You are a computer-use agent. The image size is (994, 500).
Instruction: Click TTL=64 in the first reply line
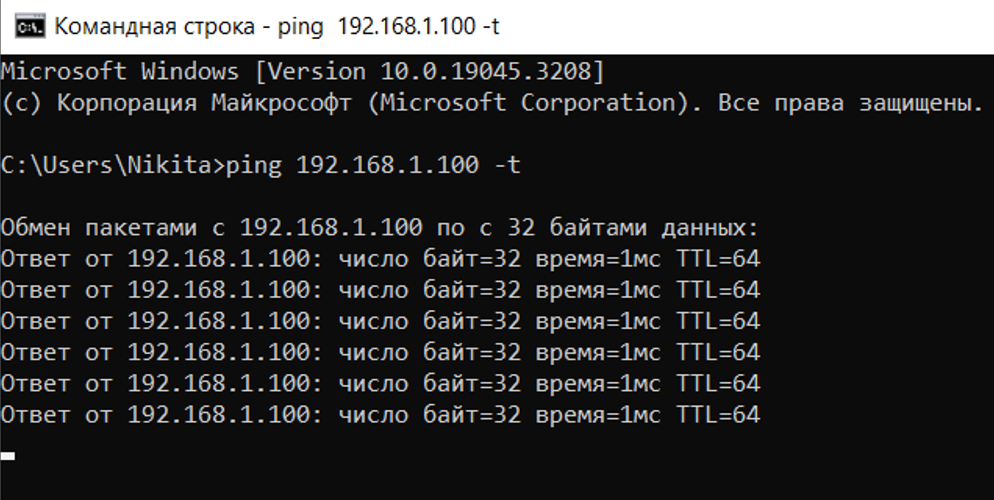pyautogui.click(x=718, y=260)
